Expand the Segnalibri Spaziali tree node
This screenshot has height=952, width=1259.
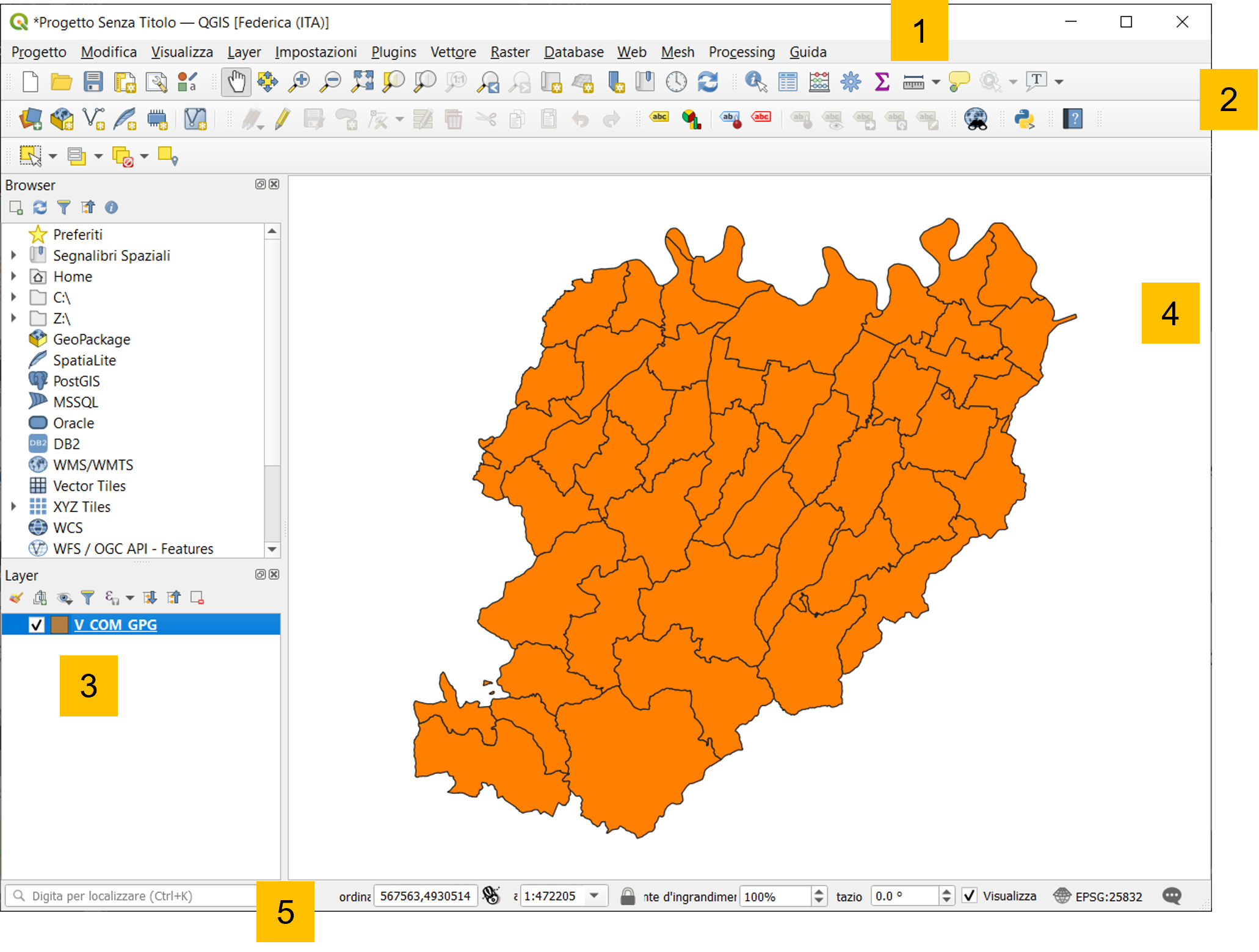[13, 256]
